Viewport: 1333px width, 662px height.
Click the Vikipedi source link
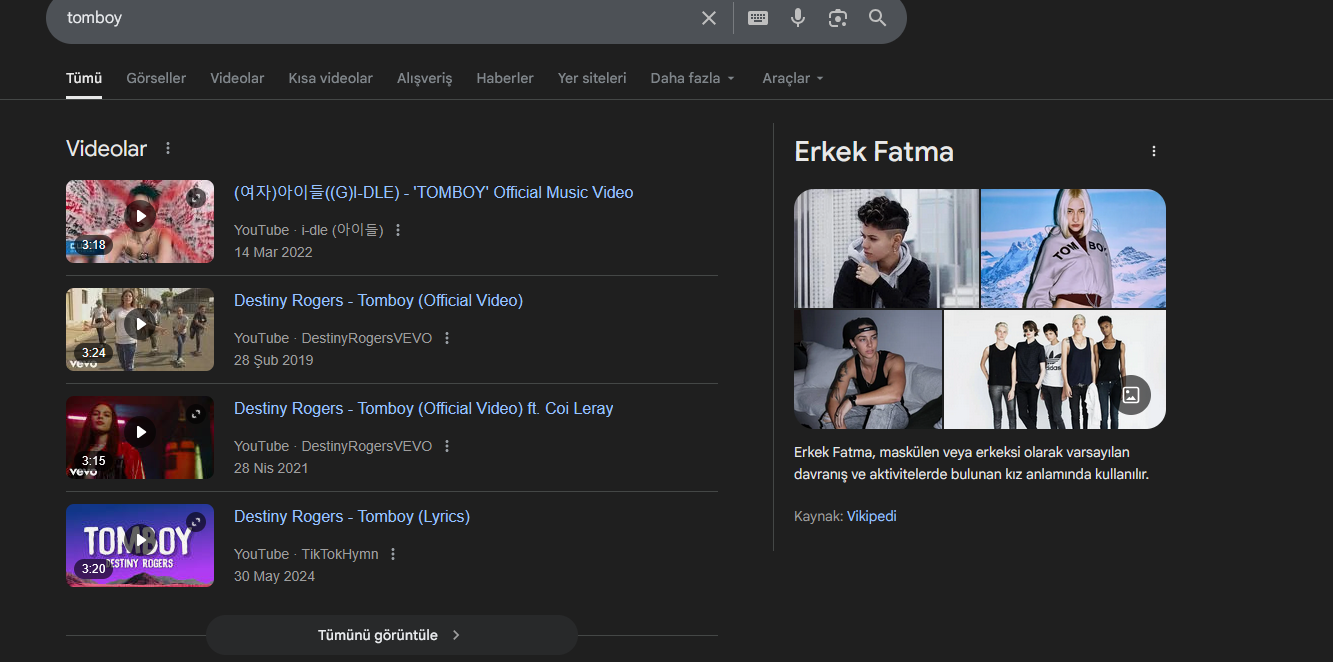(x=871, y=517)
